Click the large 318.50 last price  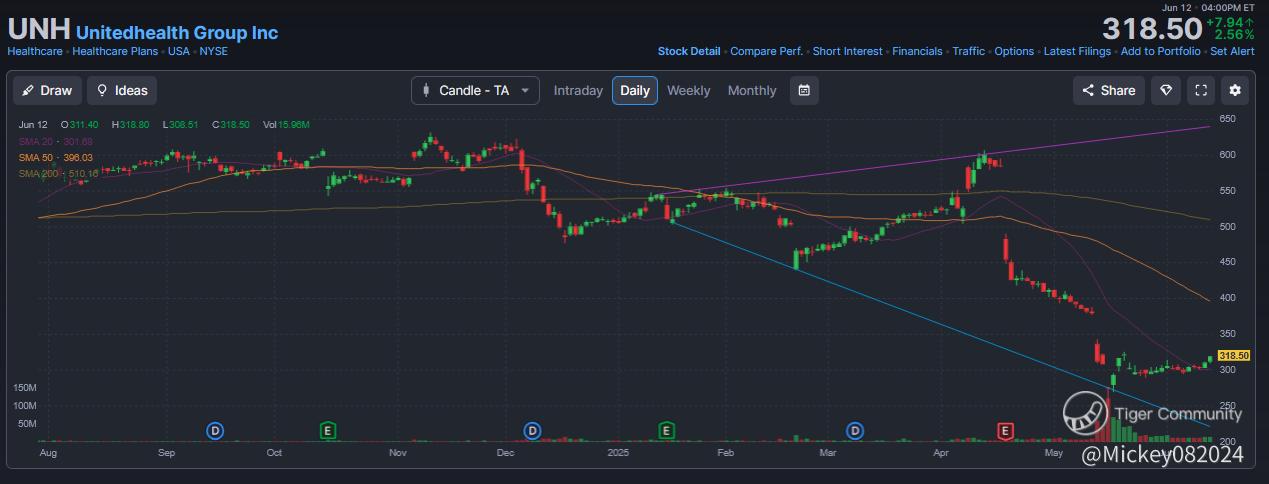pyautogui.click(x=1151, y=28)
